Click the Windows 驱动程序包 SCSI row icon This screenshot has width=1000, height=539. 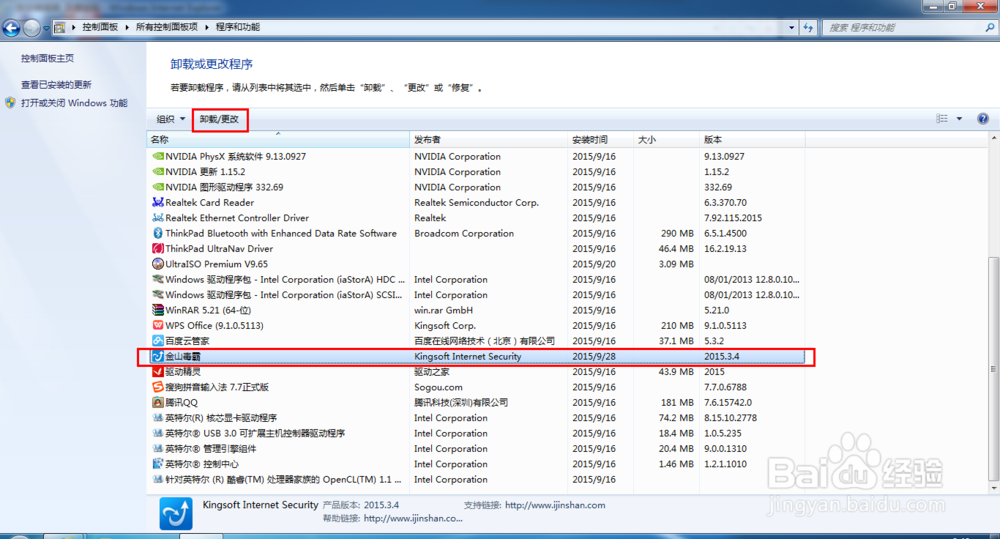tap(158, 295)
